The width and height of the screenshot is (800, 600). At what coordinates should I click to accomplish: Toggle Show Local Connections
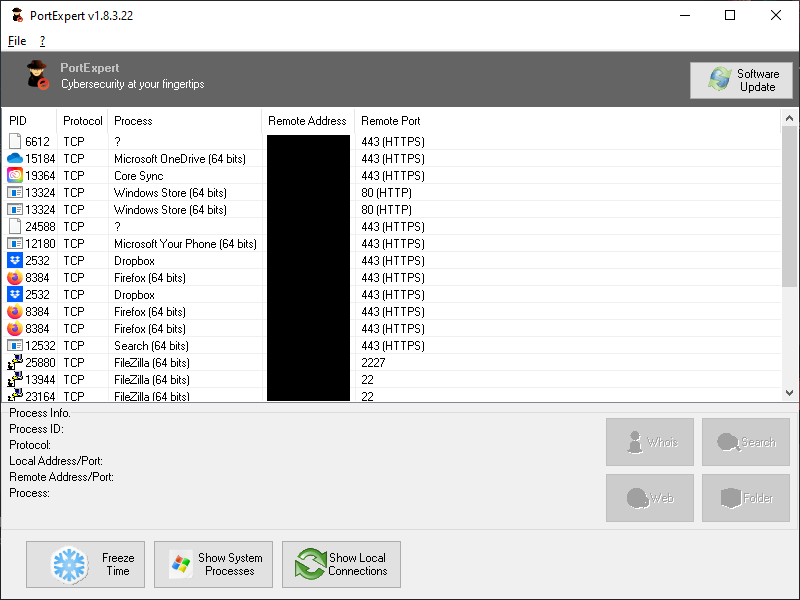point(341,565)
